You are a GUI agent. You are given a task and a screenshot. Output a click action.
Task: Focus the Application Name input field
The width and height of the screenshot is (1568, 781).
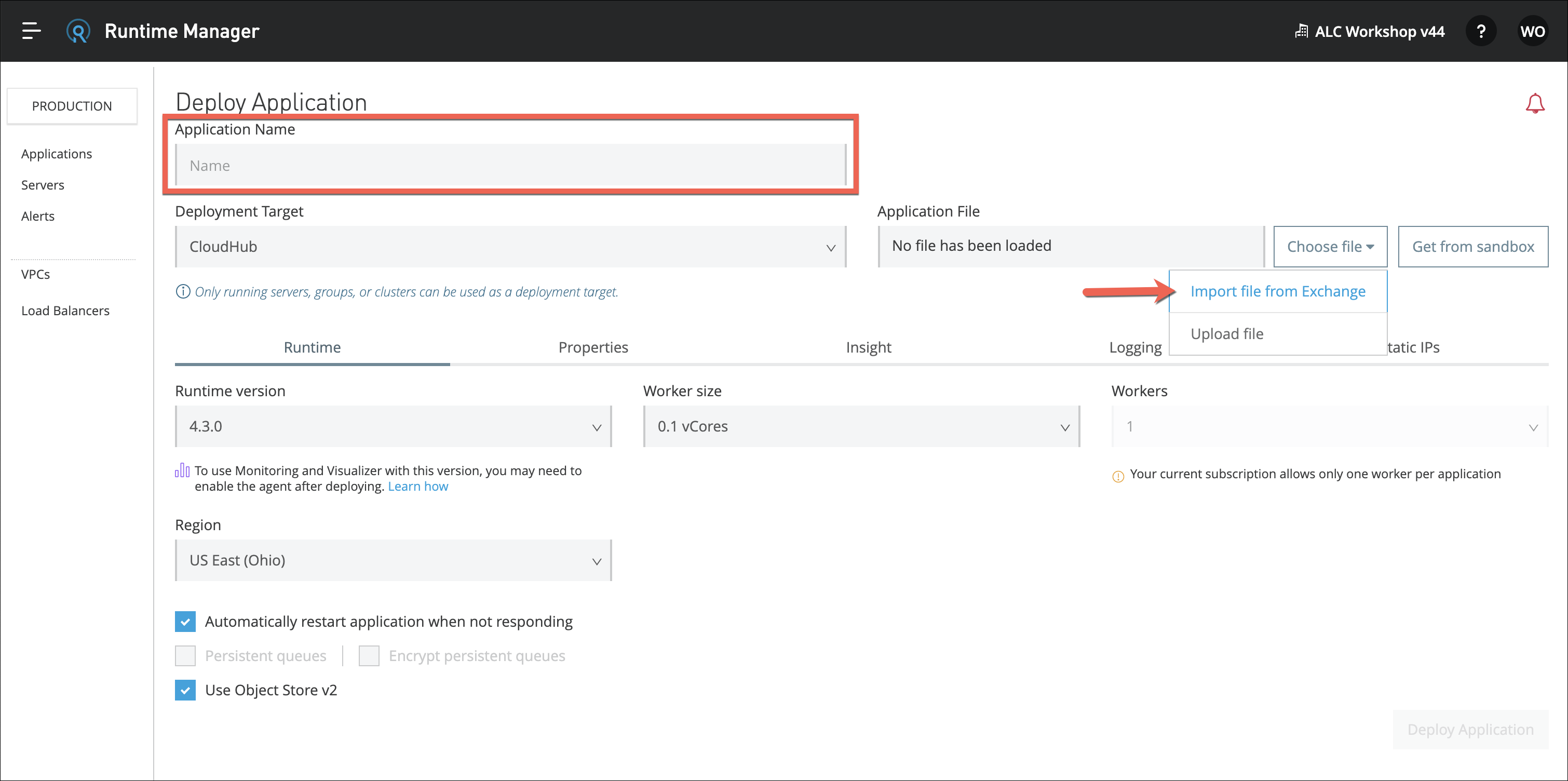(x=511, y=165)
